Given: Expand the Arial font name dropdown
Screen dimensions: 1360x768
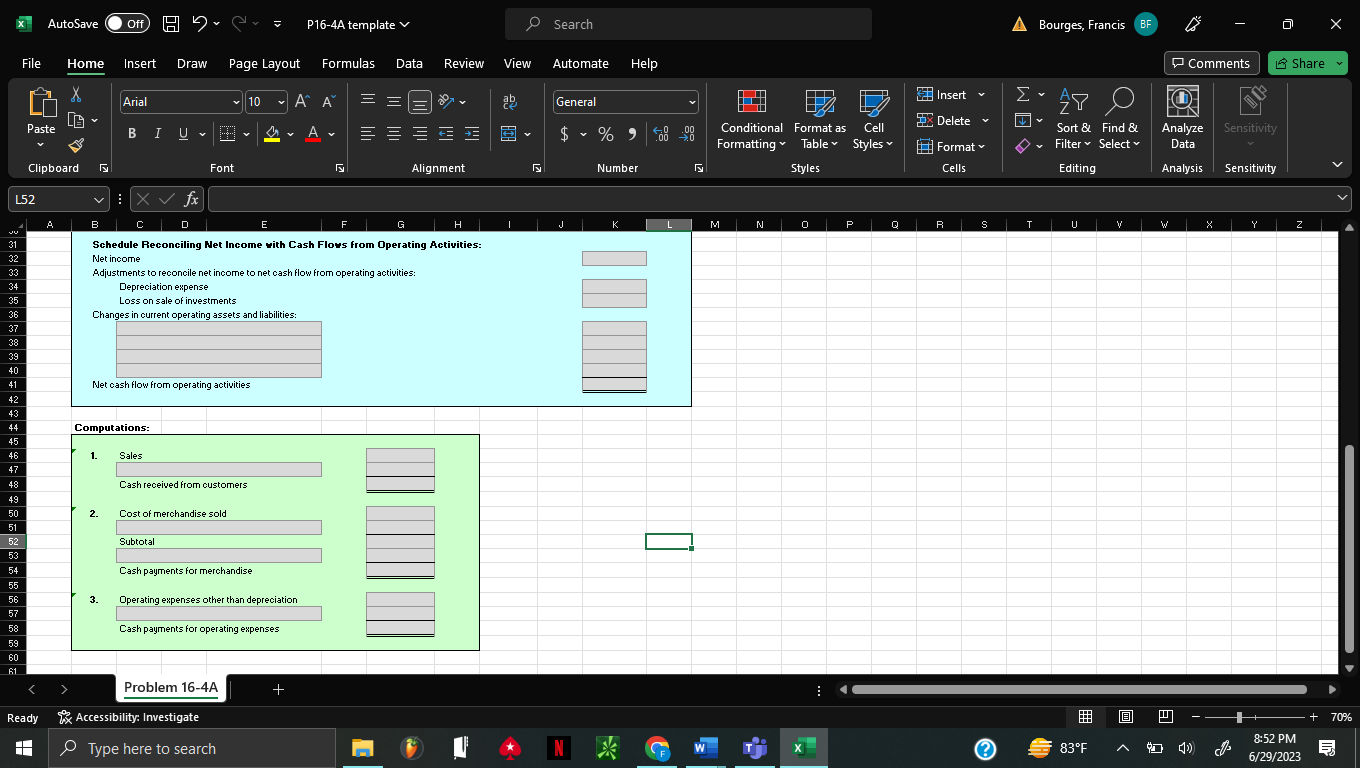Looking at the screenshot, I should tap(236, 102).
